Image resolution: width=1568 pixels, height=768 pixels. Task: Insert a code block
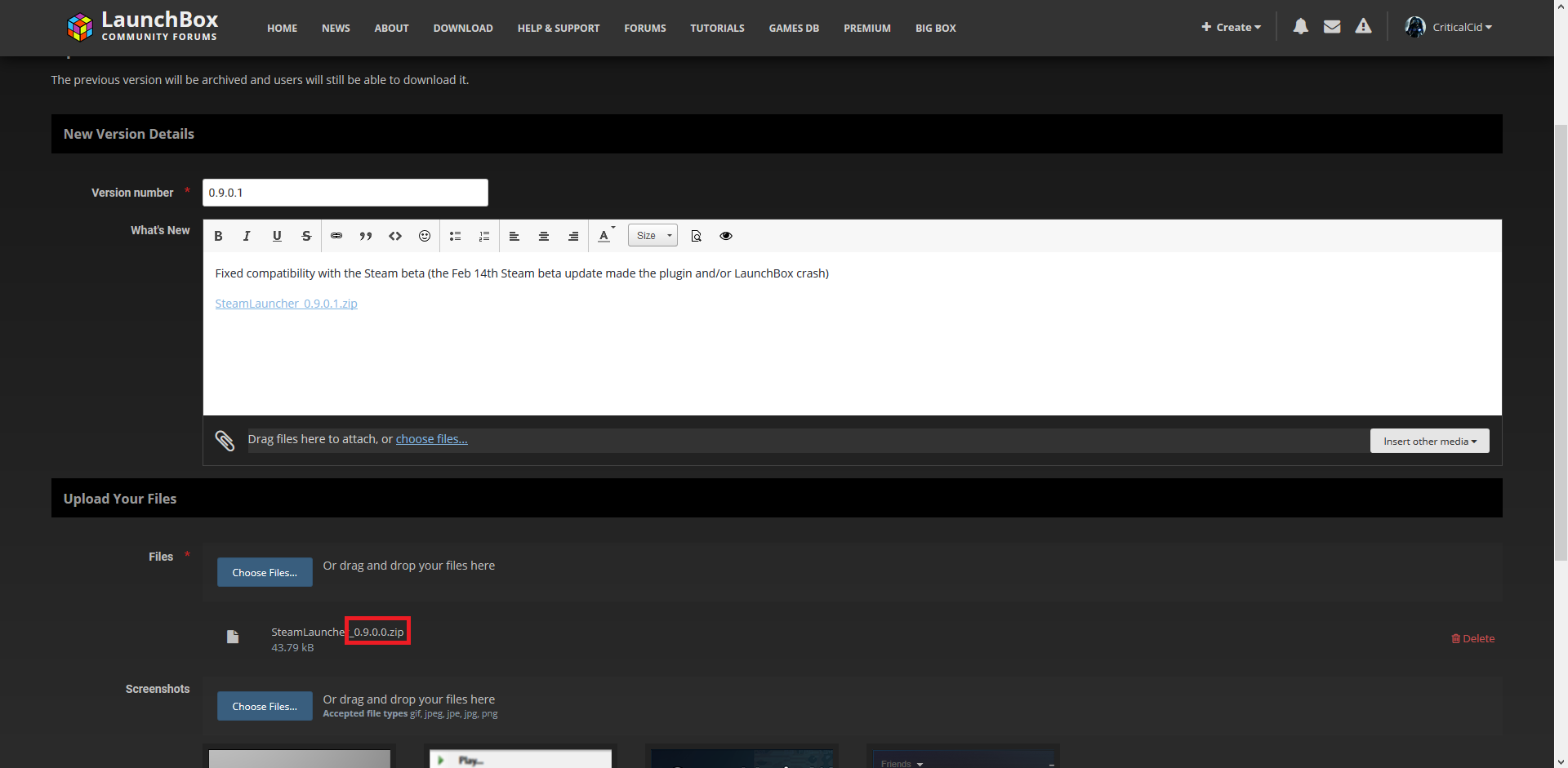395,236
